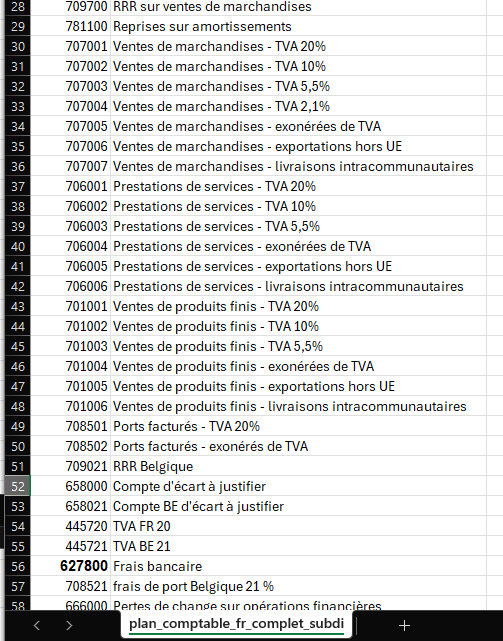Click account number 707001 cell
This screenshot has height=641, width=503.
point(70,47)
